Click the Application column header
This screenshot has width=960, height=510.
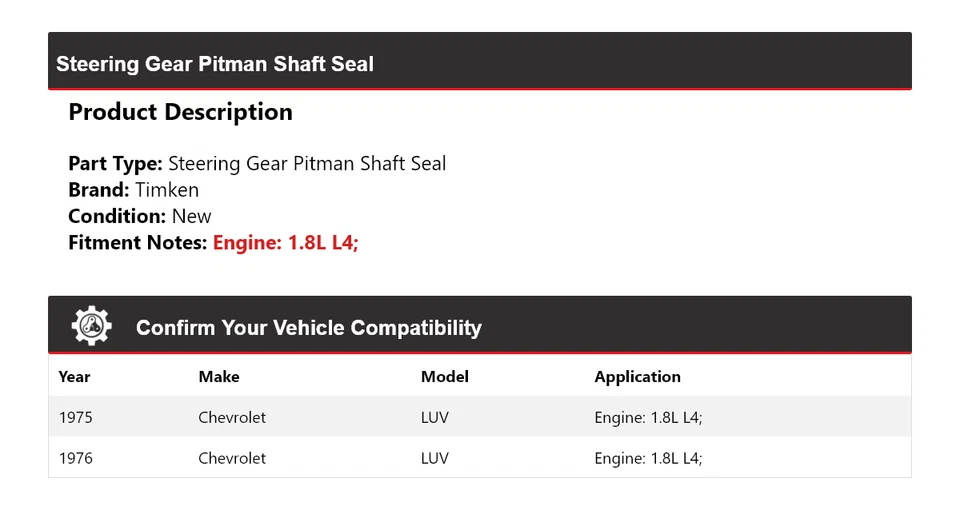coord(637,377)
